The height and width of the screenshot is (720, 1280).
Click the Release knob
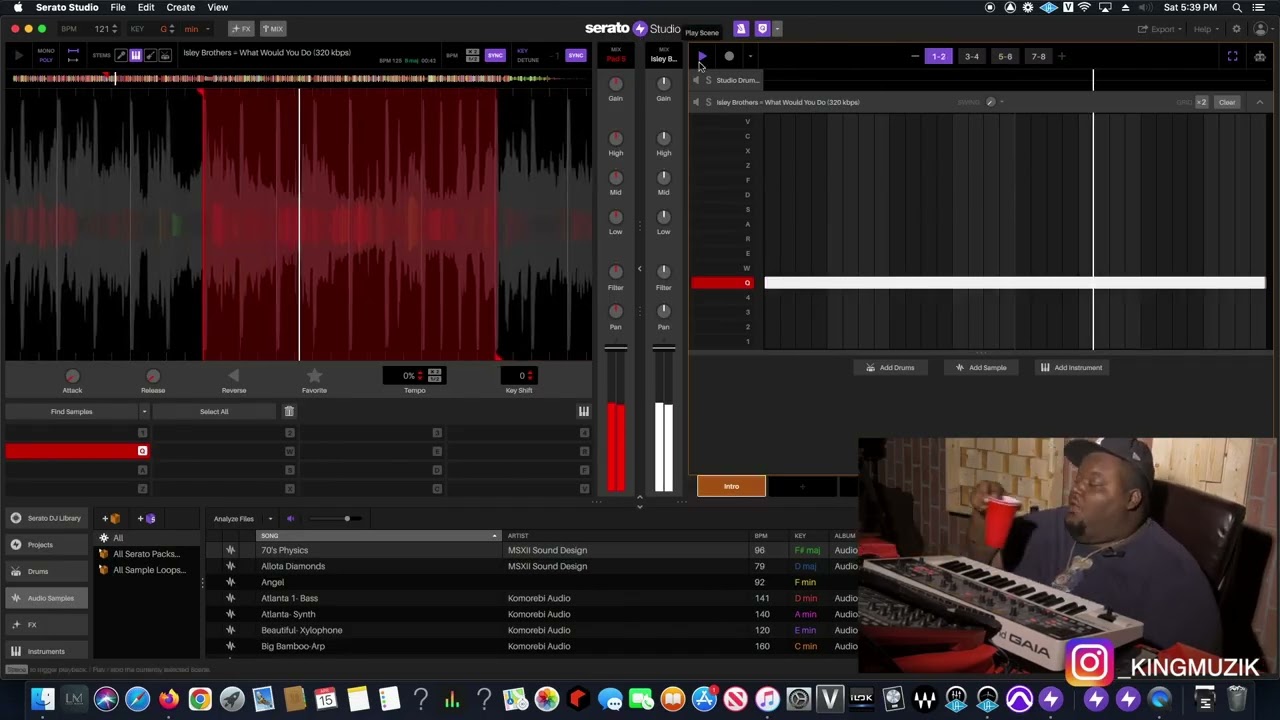pos(153,376)
